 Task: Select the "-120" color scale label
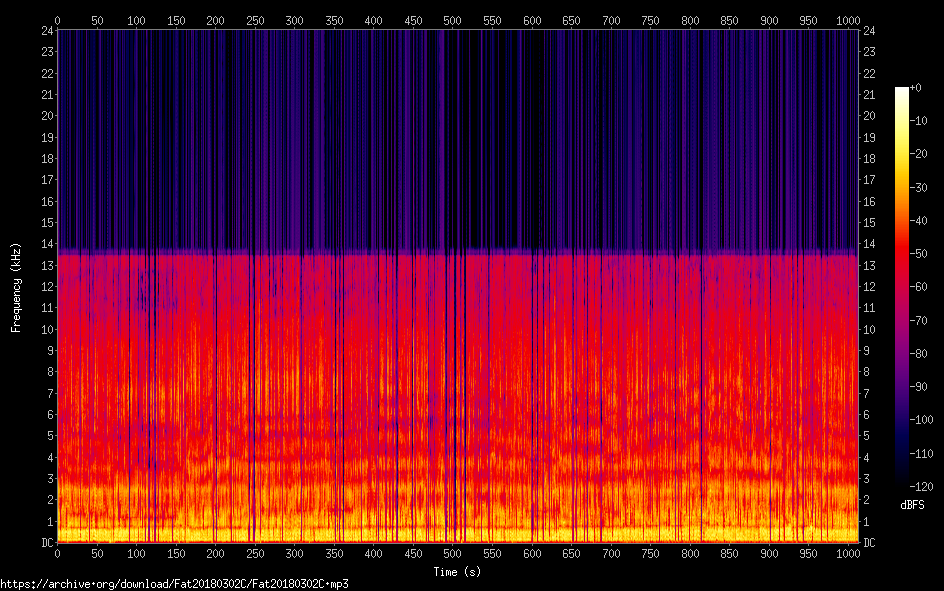pos(921,487)
